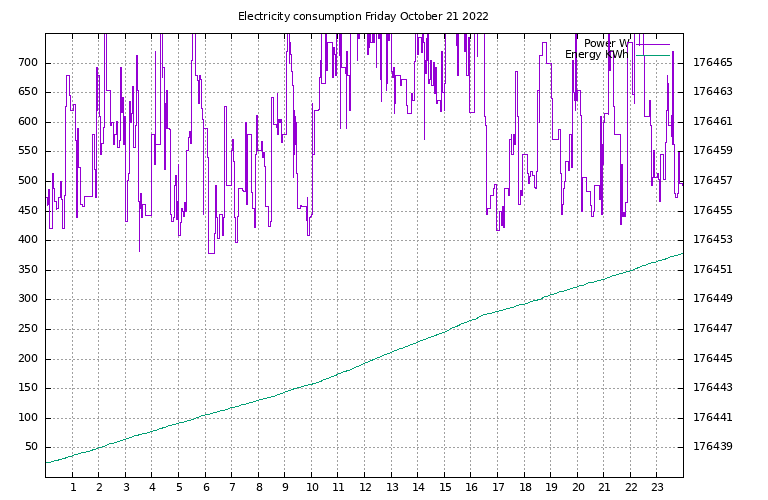The width and height of the screenshot is (768, 500).
Task: Click the left axis value 300
Action: [x=28, y=299]
